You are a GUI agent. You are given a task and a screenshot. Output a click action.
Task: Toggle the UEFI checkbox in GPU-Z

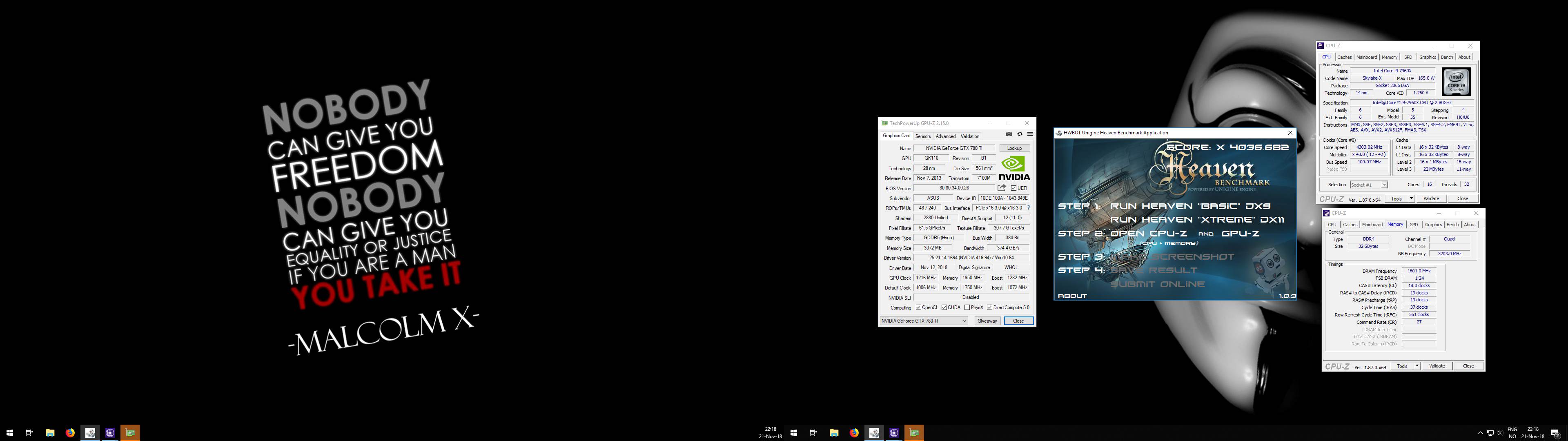click(x=1013, y=188)
